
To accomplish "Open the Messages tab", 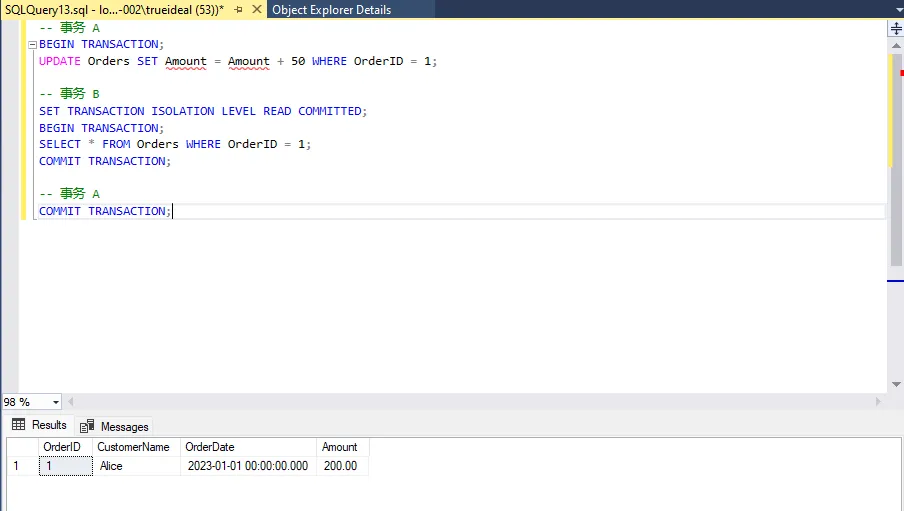I will click(x=115, y=426).
